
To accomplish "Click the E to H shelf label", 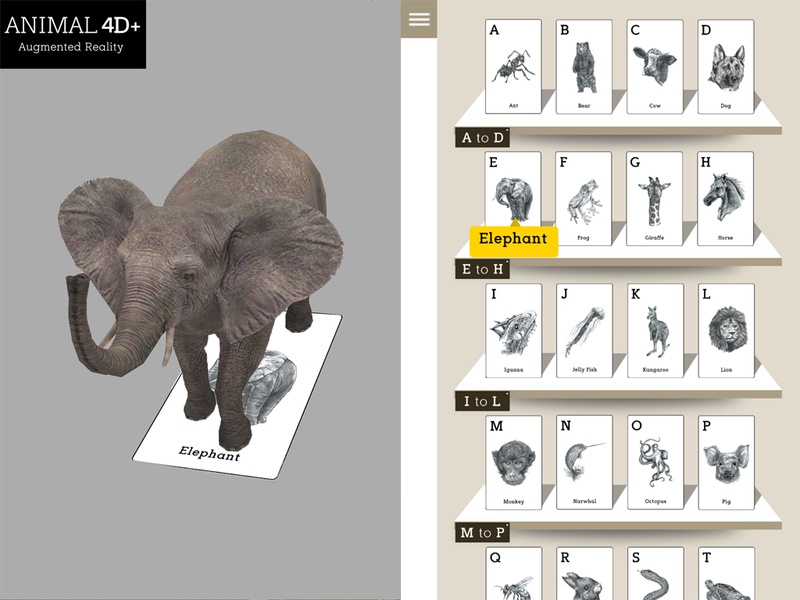I will coord(482,269).
